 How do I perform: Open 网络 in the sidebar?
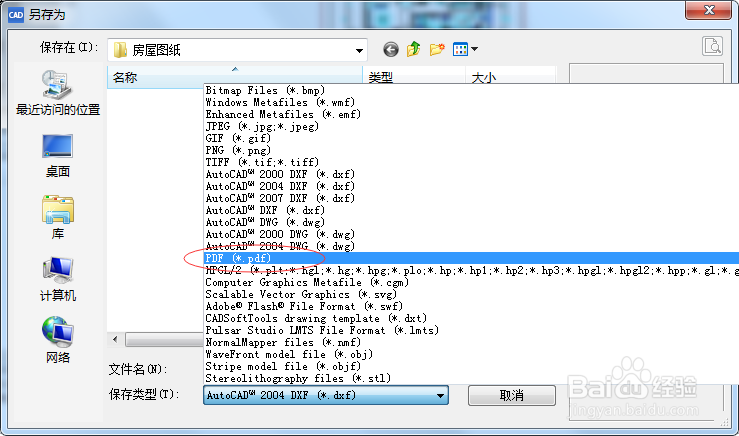57,340
